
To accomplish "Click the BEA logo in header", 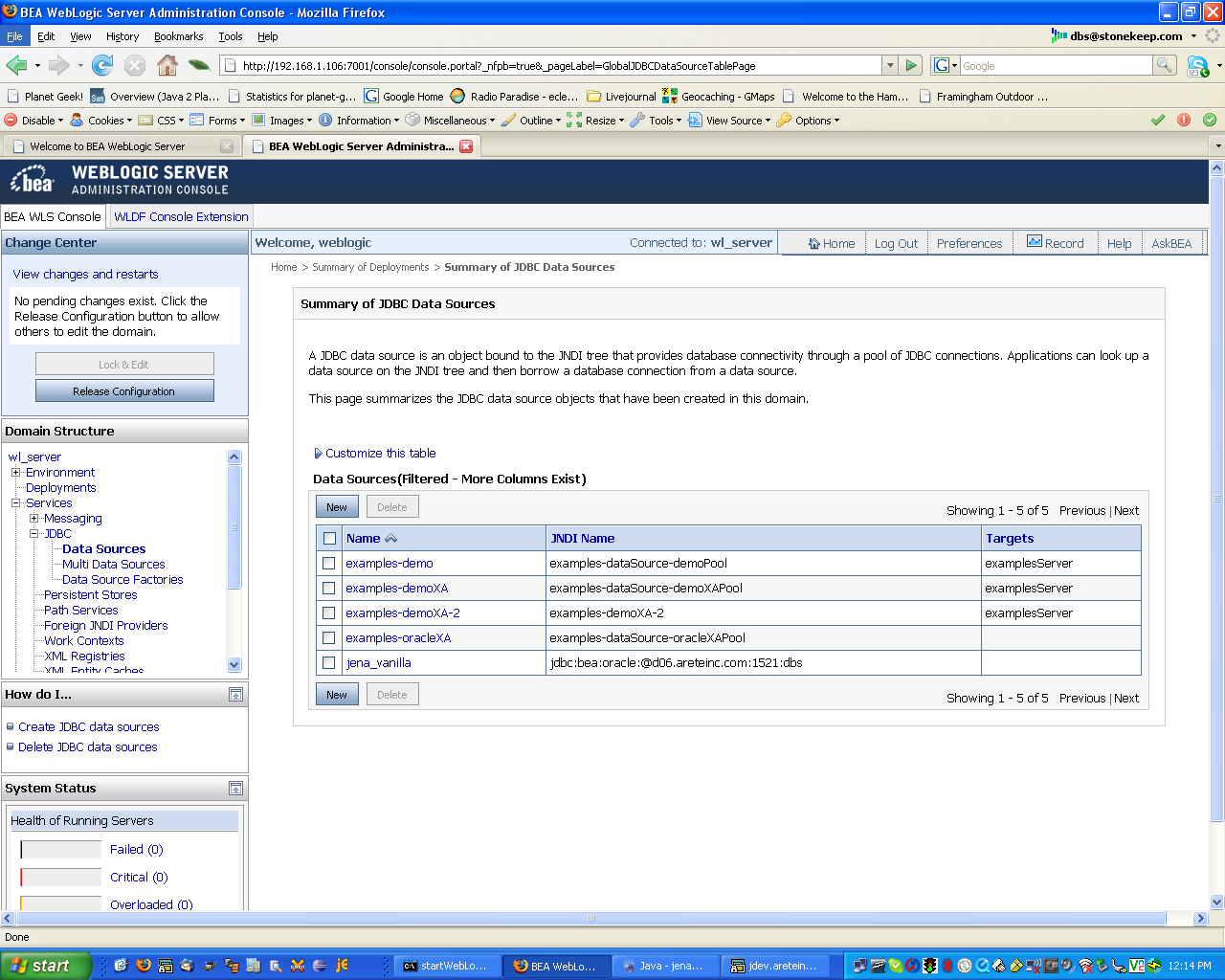I will coord(33,180).
